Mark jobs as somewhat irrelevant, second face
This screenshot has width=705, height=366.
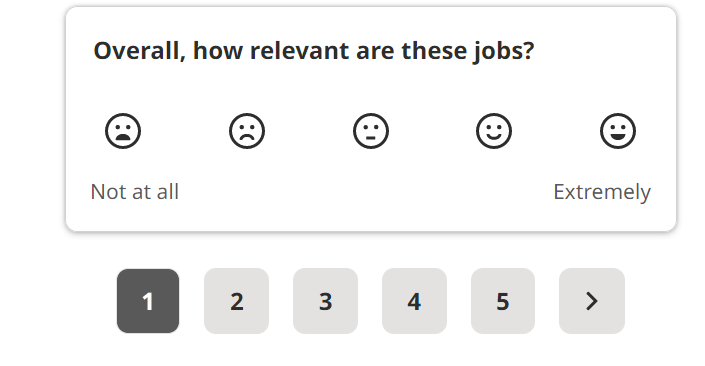pos(247,131)
